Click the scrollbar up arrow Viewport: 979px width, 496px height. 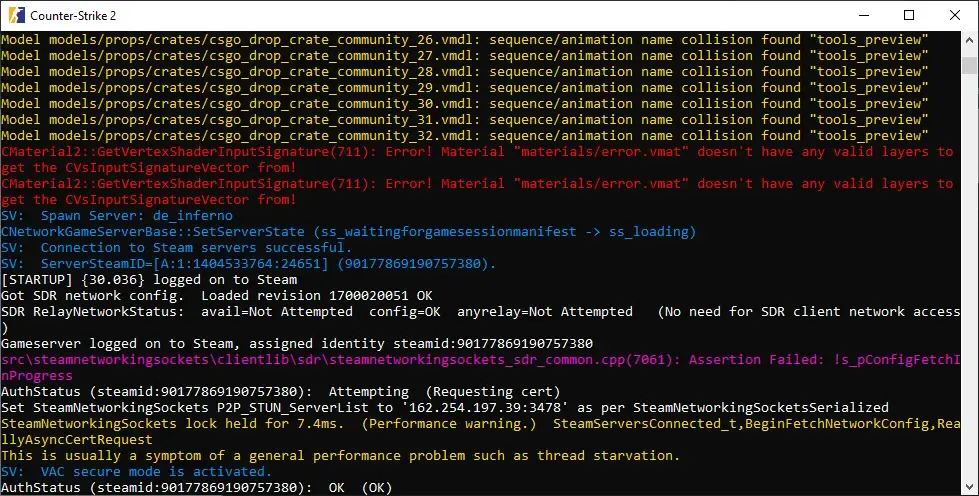(x=970, y=39)
